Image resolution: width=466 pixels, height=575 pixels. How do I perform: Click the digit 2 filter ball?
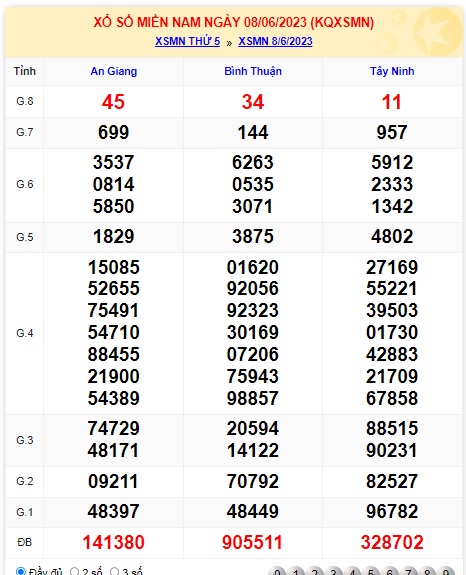(x=315, y=571)
